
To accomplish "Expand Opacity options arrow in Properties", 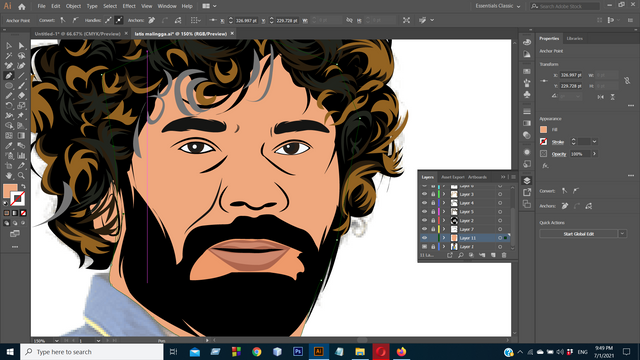I will (594, 154).
